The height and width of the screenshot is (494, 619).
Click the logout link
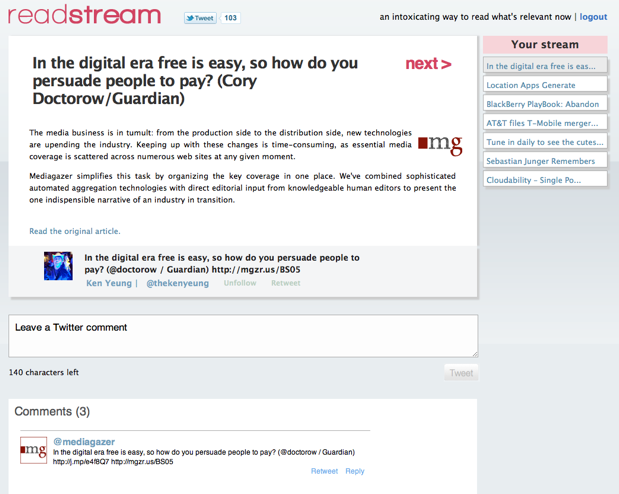593,17
